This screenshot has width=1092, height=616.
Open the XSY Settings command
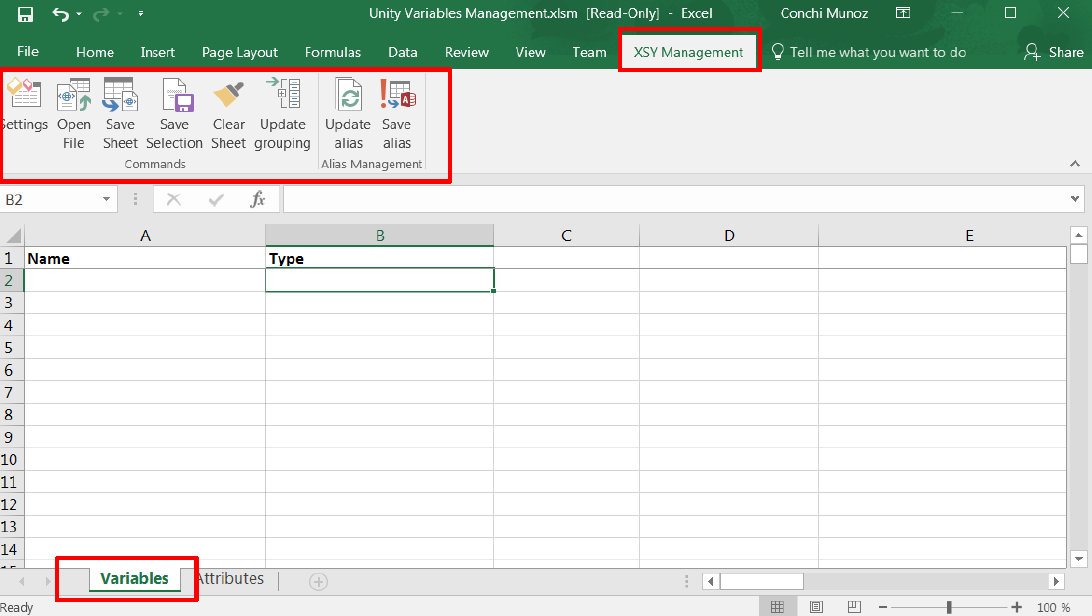click(25, 104)
